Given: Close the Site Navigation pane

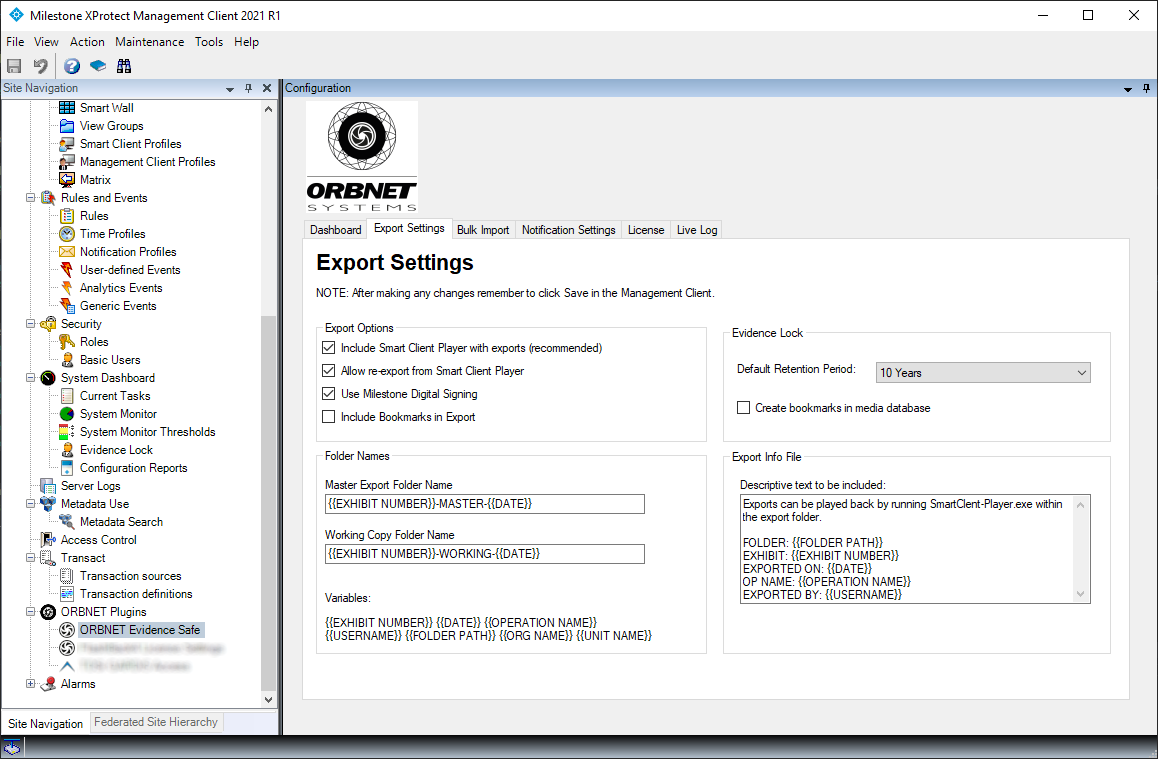Looking at the screenshot, I should click(x=267, y=88).
